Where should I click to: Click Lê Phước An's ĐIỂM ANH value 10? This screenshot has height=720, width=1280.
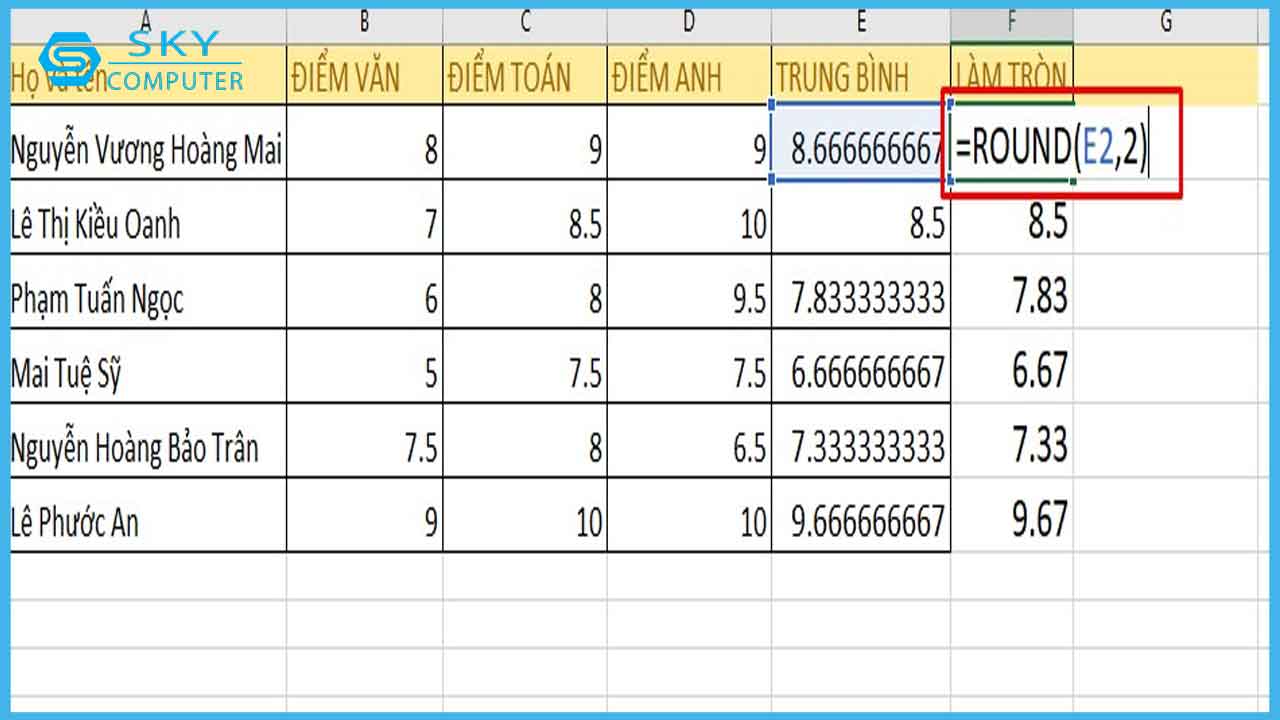coord(689,514)
